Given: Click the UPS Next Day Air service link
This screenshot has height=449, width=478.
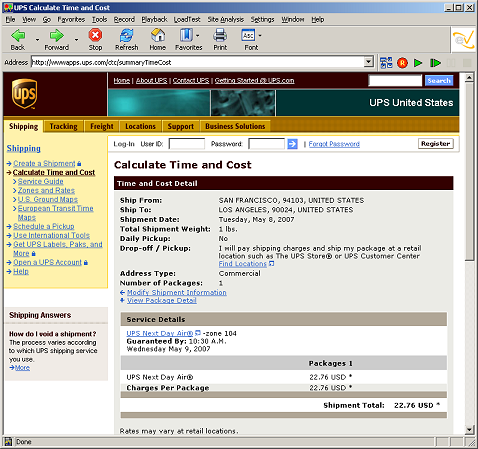Looking at the screenshot, I should [160, 333].
